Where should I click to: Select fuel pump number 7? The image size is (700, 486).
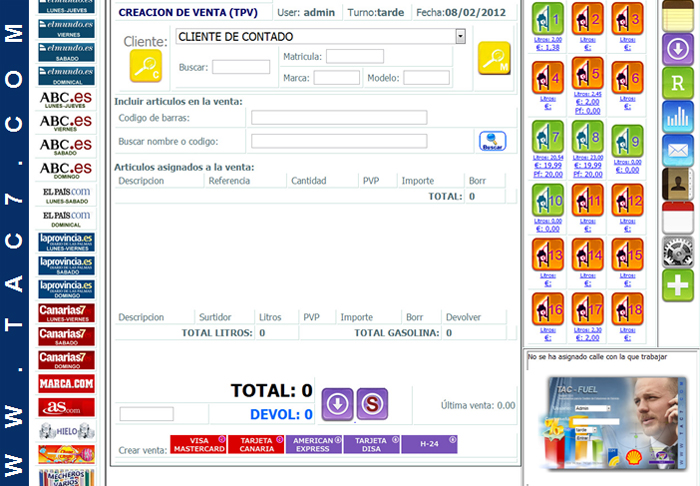click(x=547, y=137)
